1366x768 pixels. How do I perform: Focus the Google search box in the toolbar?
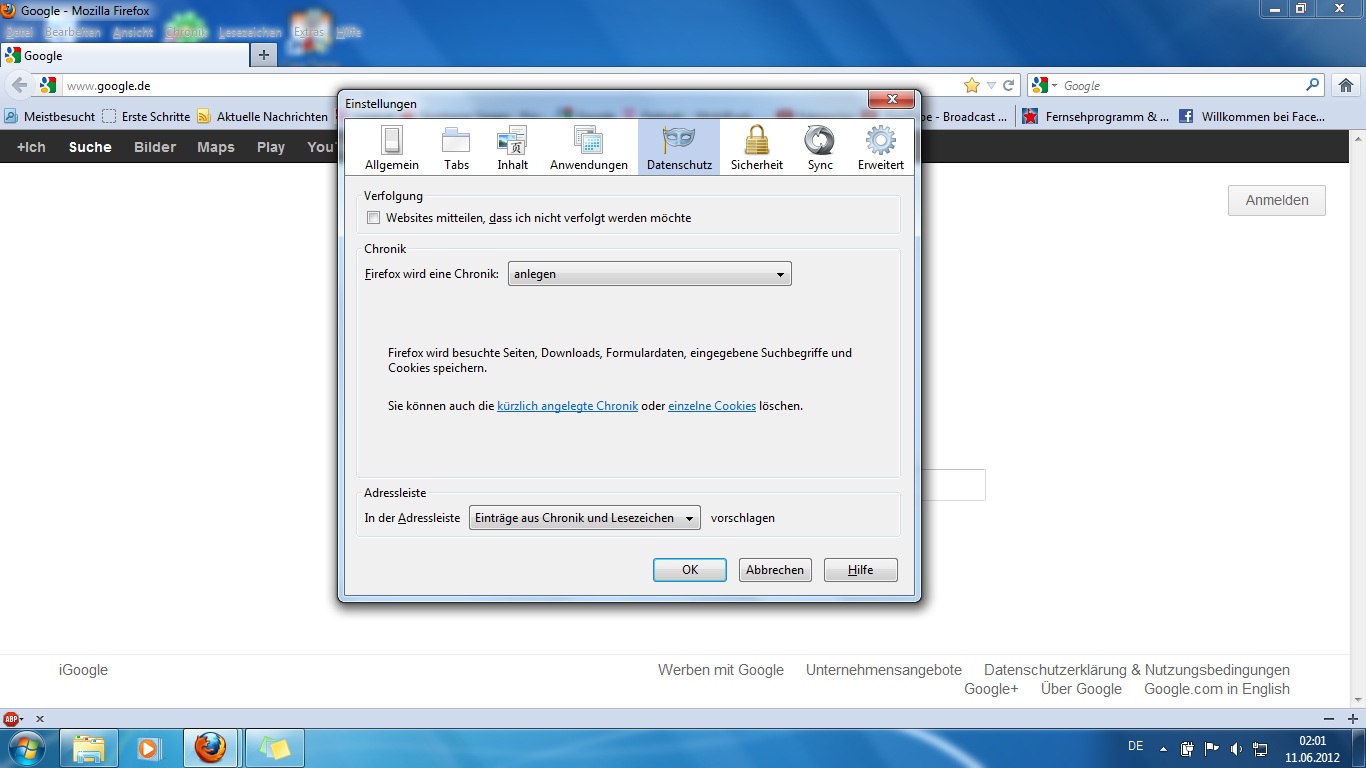1180,86
